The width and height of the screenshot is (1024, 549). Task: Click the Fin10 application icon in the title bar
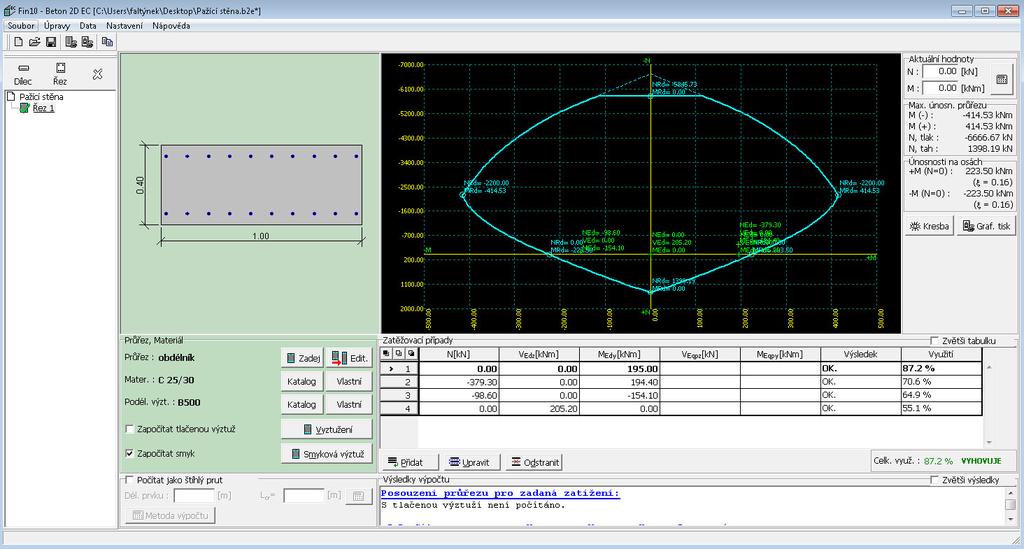pos(10,10)
